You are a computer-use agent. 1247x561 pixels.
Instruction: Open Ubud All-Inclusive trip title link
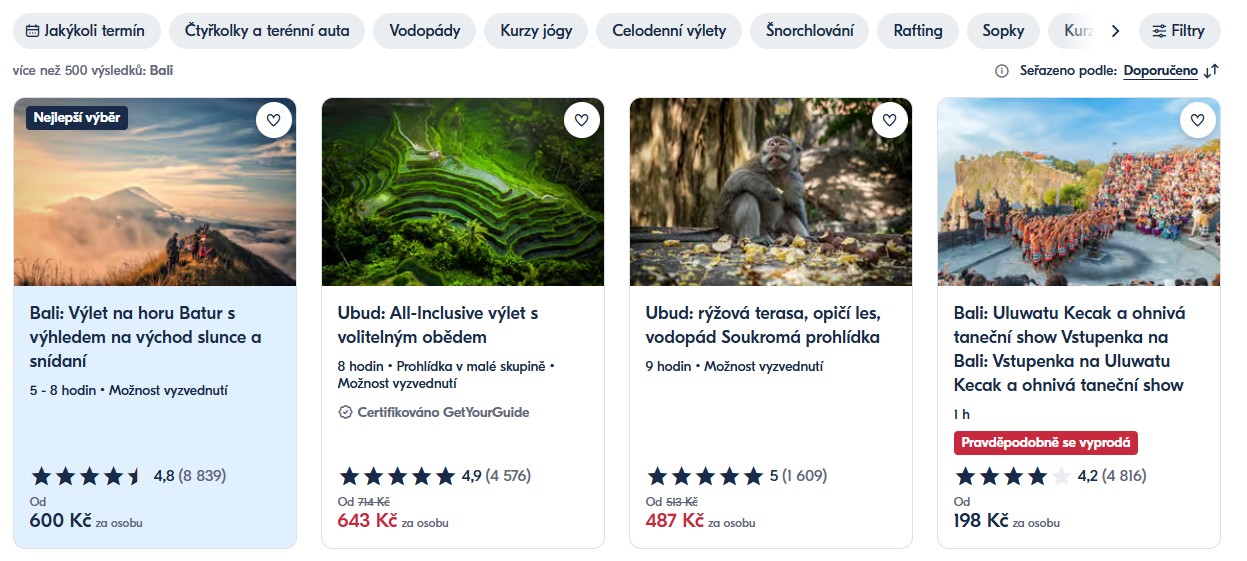point(438,325)
